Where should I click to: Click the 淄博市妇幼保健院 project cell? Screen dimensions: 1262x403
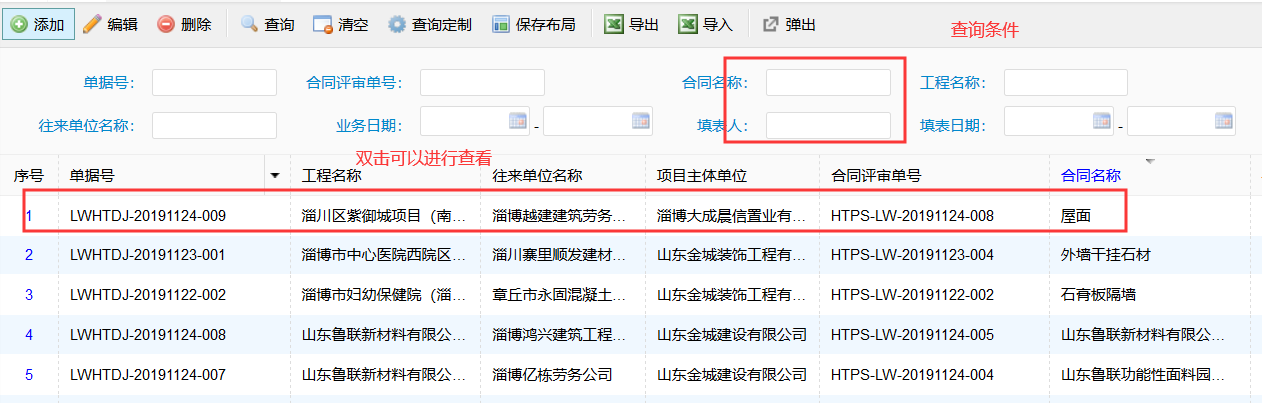384,295
